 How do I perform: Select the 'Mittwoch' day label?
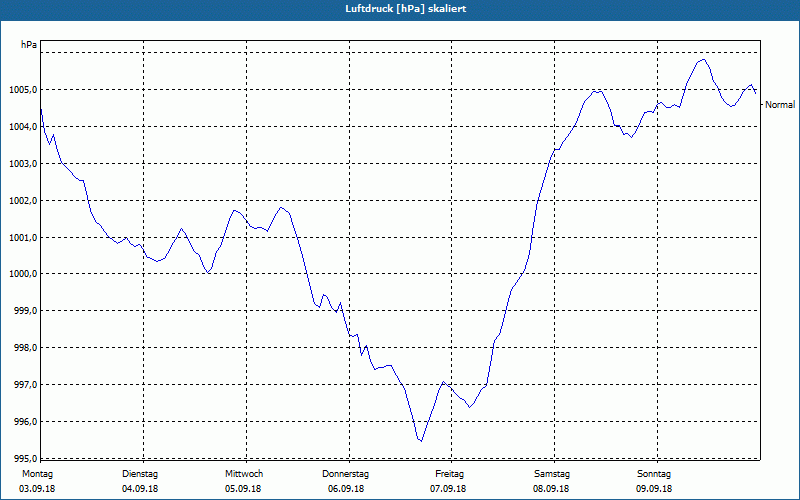[244, 474]
